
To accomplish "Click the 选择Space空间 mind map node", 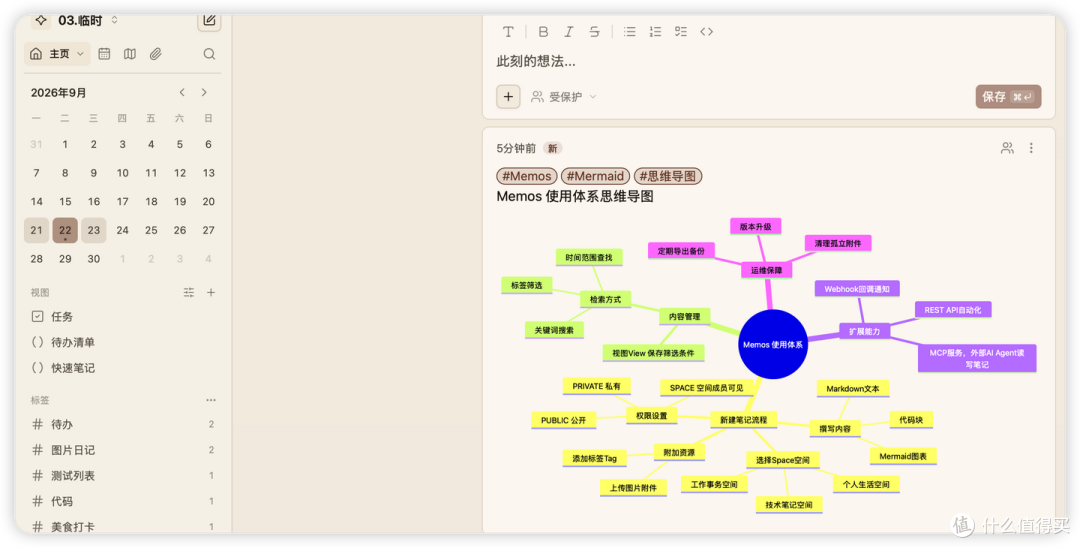I will (x=782, y=460).
